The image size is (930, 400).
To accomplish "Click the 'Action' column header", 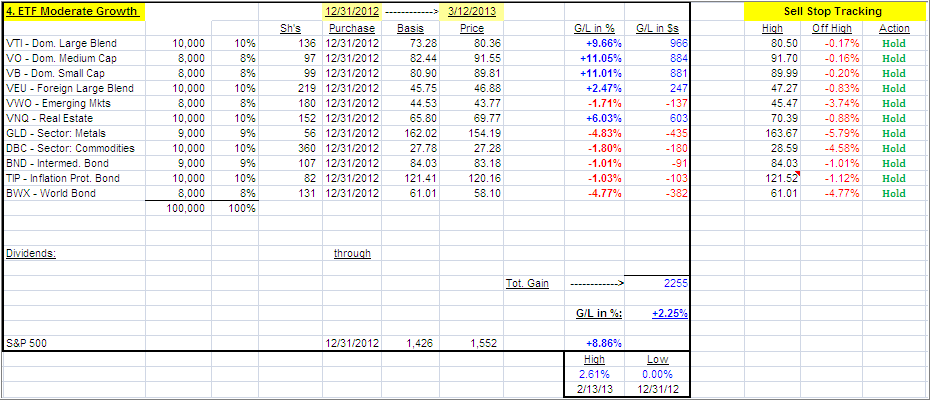I will tap(894, 28).
